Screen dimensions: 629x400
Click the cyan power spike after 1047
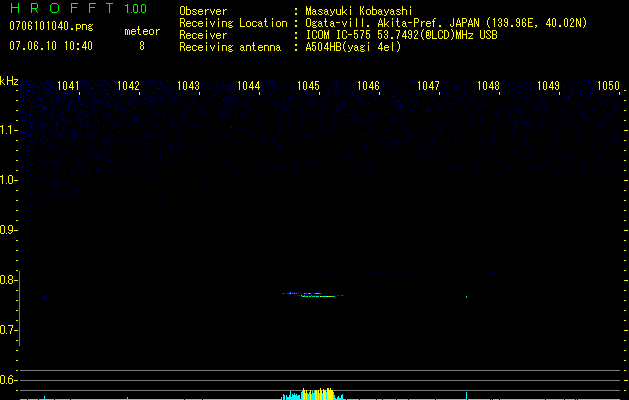point(467,395)
